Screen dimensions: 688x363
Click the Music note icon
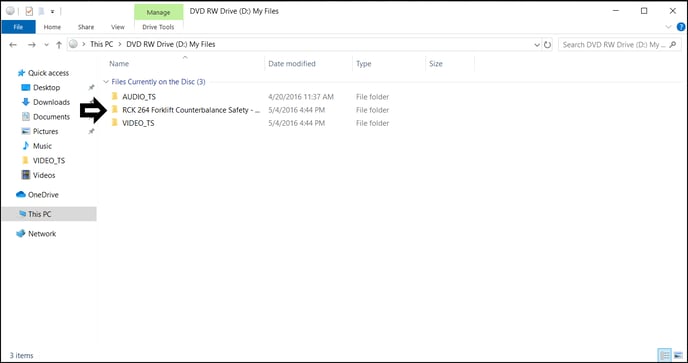[25, 146]
